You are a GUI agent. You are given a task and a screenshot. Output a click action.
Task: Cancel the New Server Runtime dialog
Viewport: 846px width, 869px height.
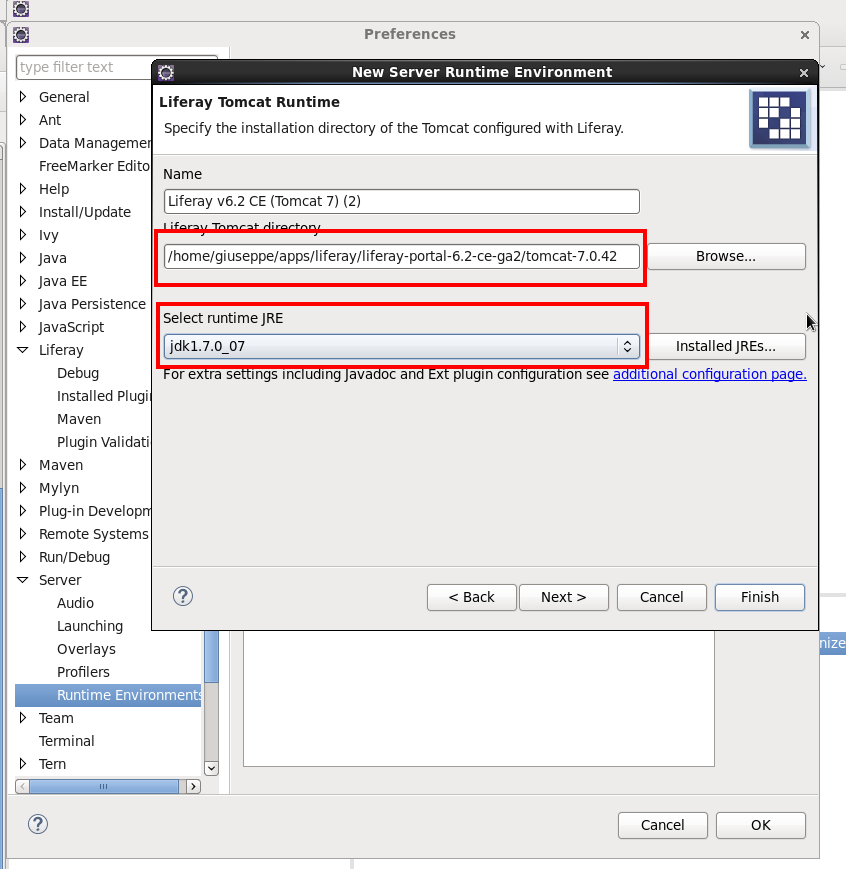[x=662, y=597]
